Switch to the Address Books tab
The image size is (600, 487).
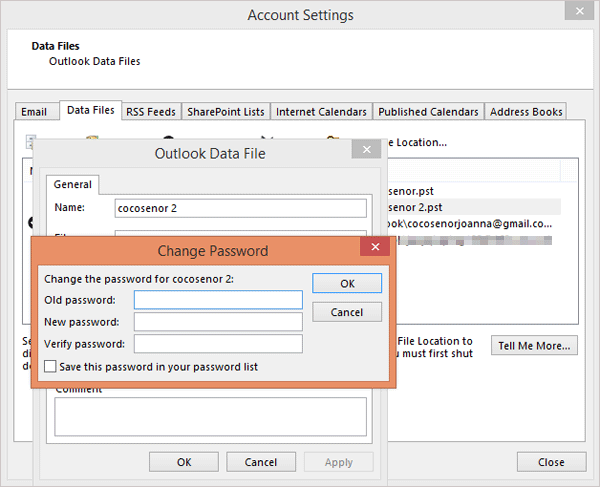click(x=526, y=112)
